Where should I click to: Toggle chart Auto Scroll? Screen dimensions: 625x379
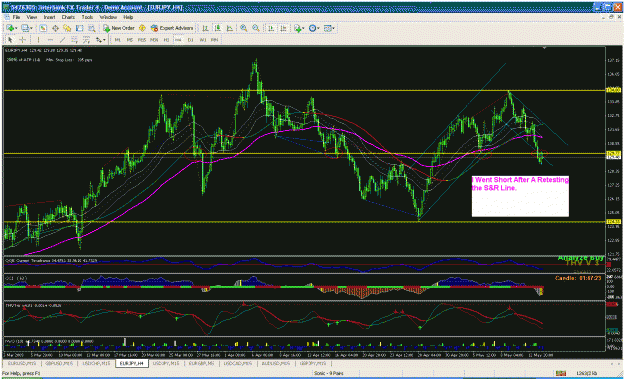click(271, 28)
